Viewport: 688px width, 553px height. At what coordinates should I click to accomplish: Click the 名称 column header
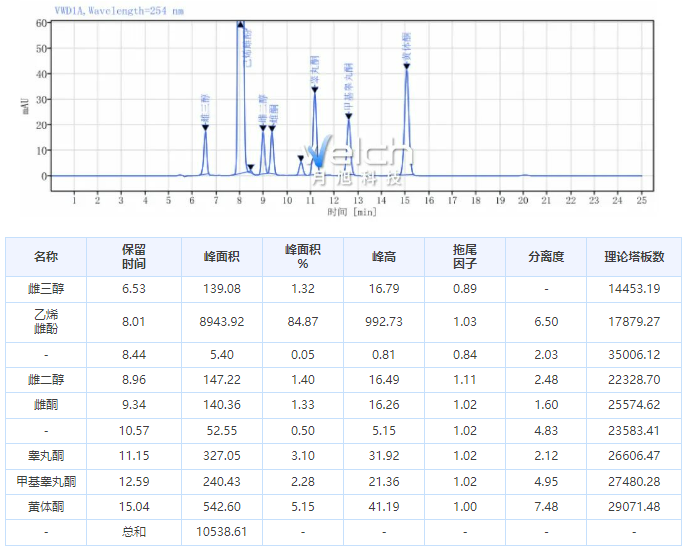[46, 257]
